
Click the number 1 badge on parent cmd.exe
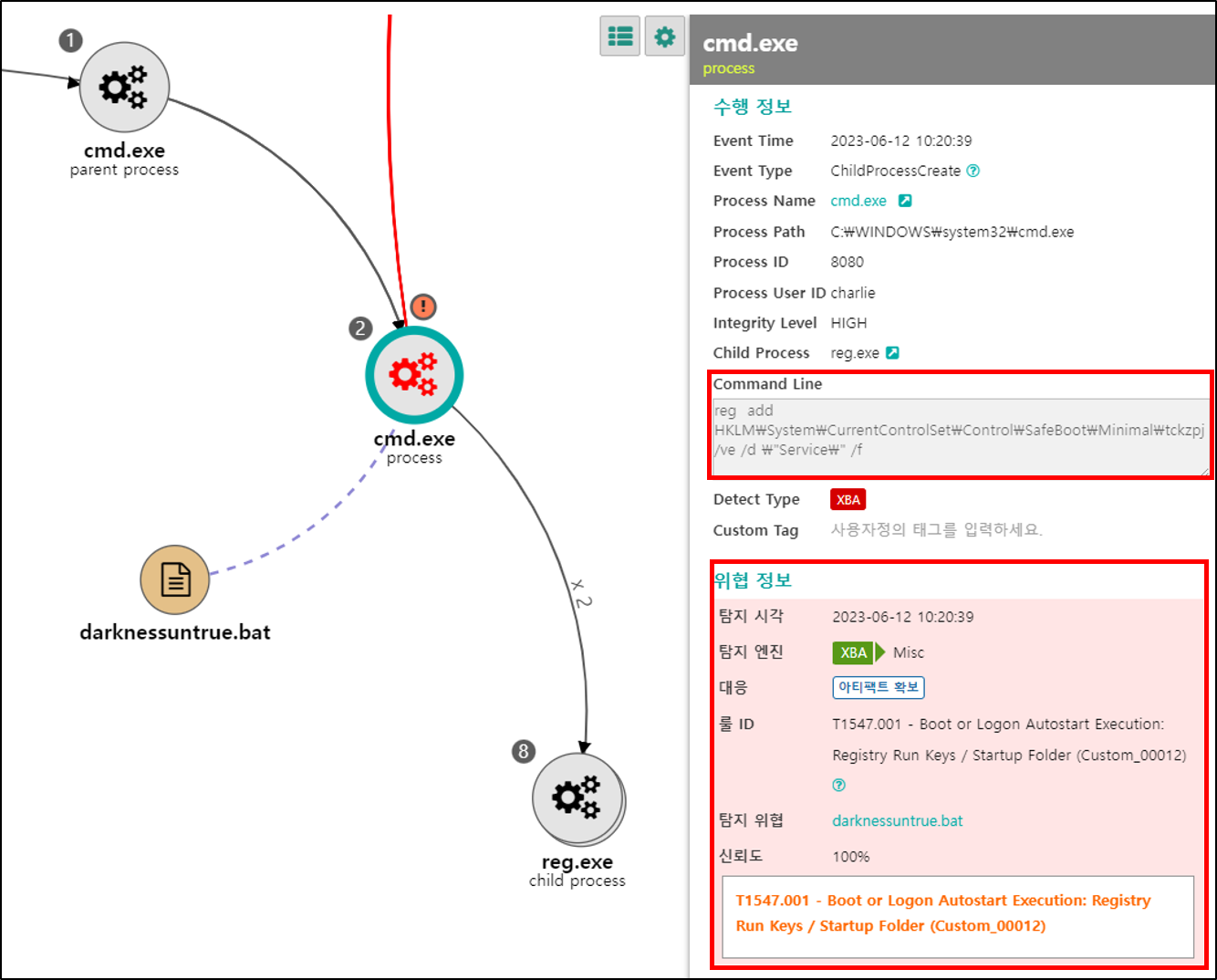70,40
